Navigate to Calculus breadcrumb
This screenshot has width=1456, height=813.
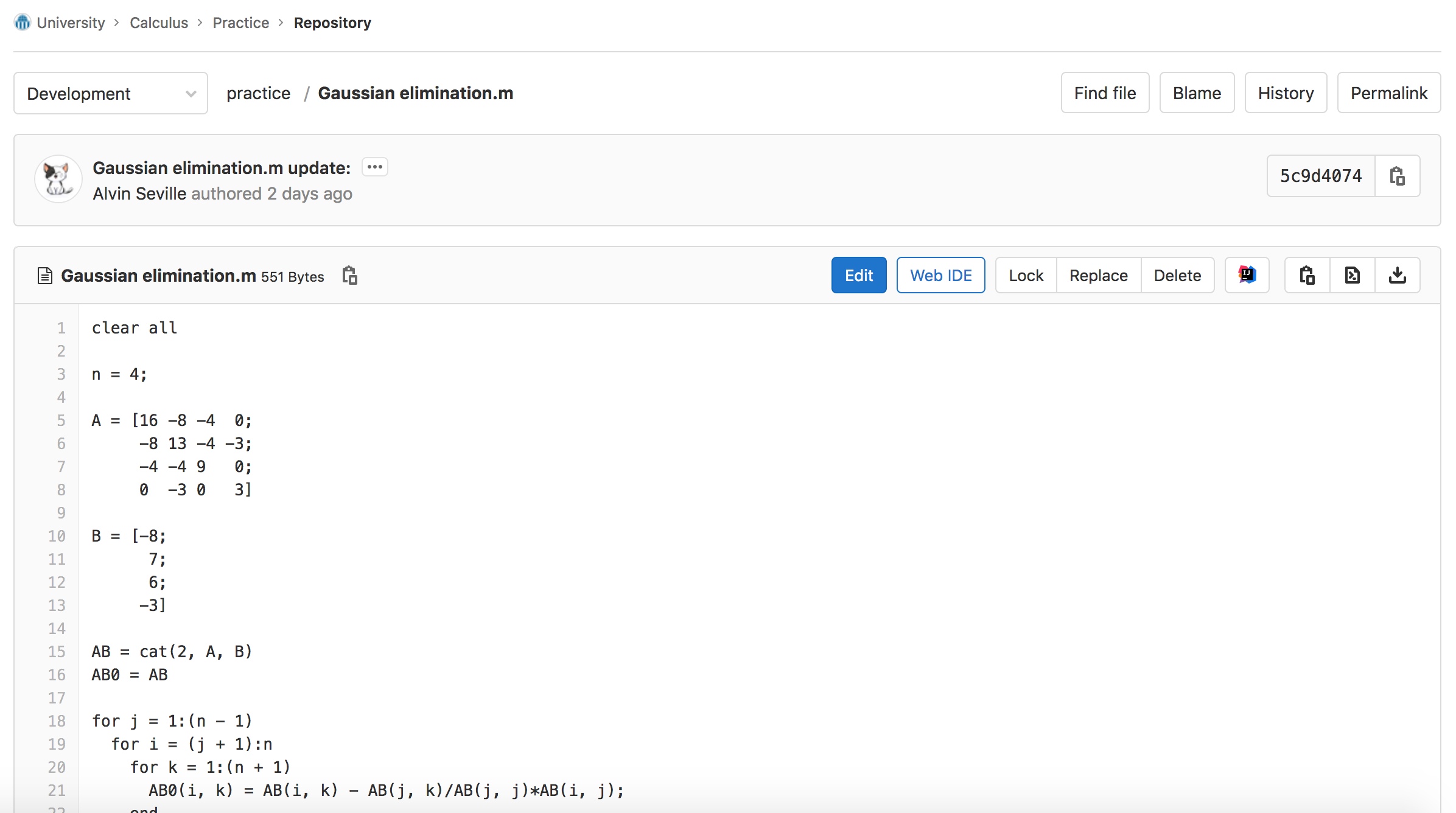(x=159, y=23)
